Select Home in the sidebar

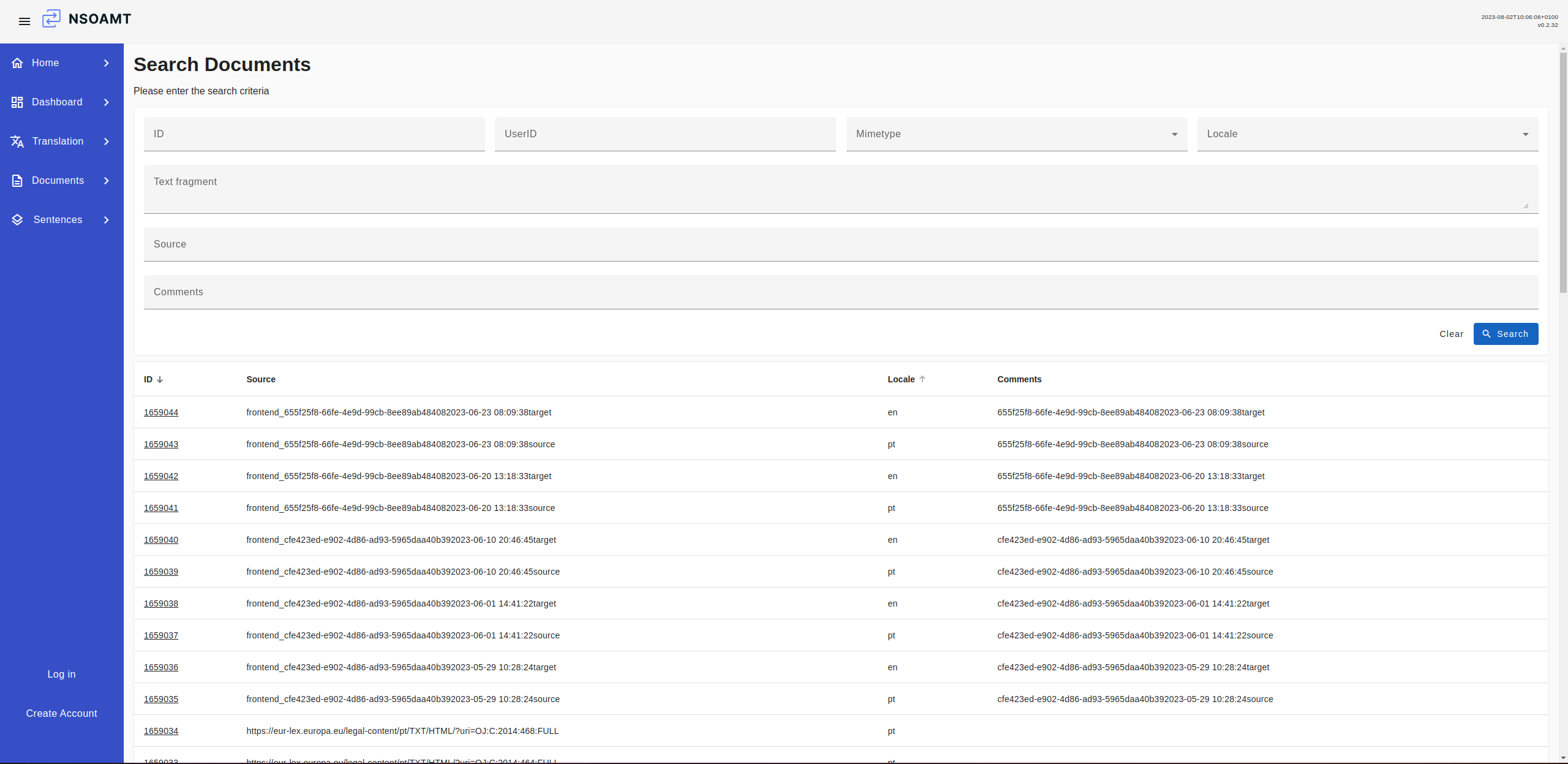tap(62, 63)
